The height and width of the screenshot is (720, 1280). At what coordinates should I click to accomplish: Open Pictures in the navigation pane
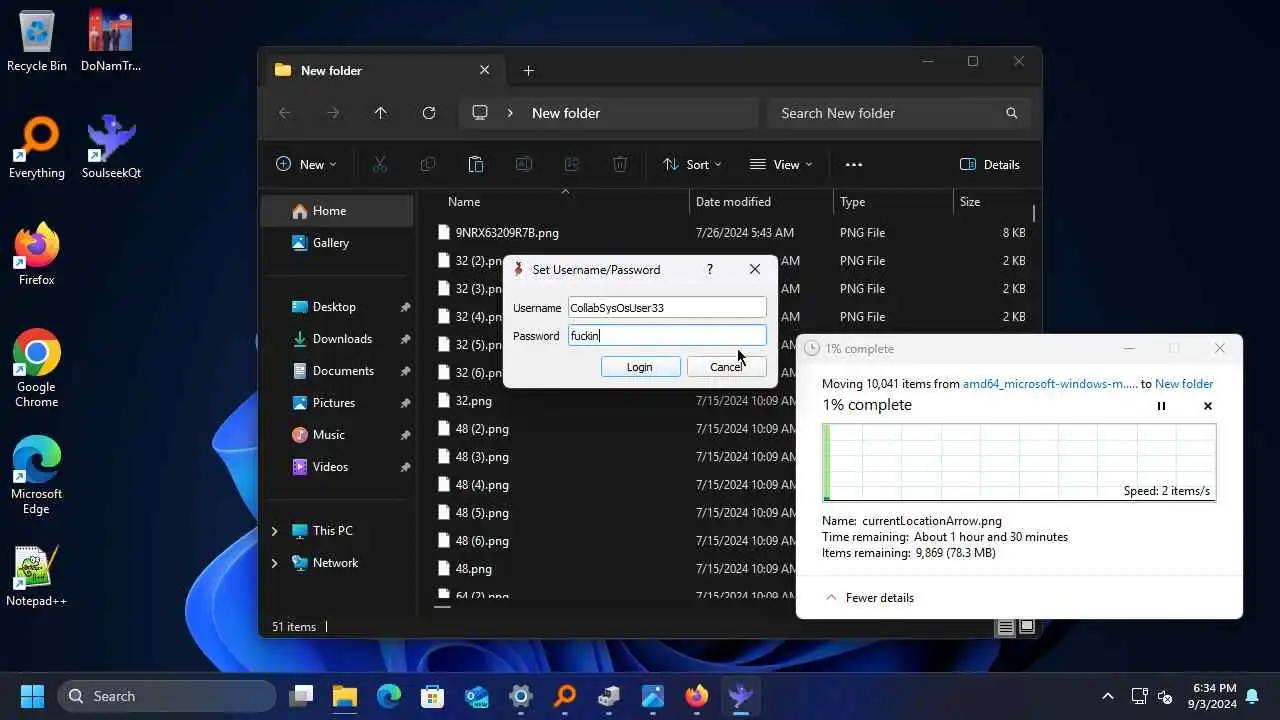click(x=337, y=403)
